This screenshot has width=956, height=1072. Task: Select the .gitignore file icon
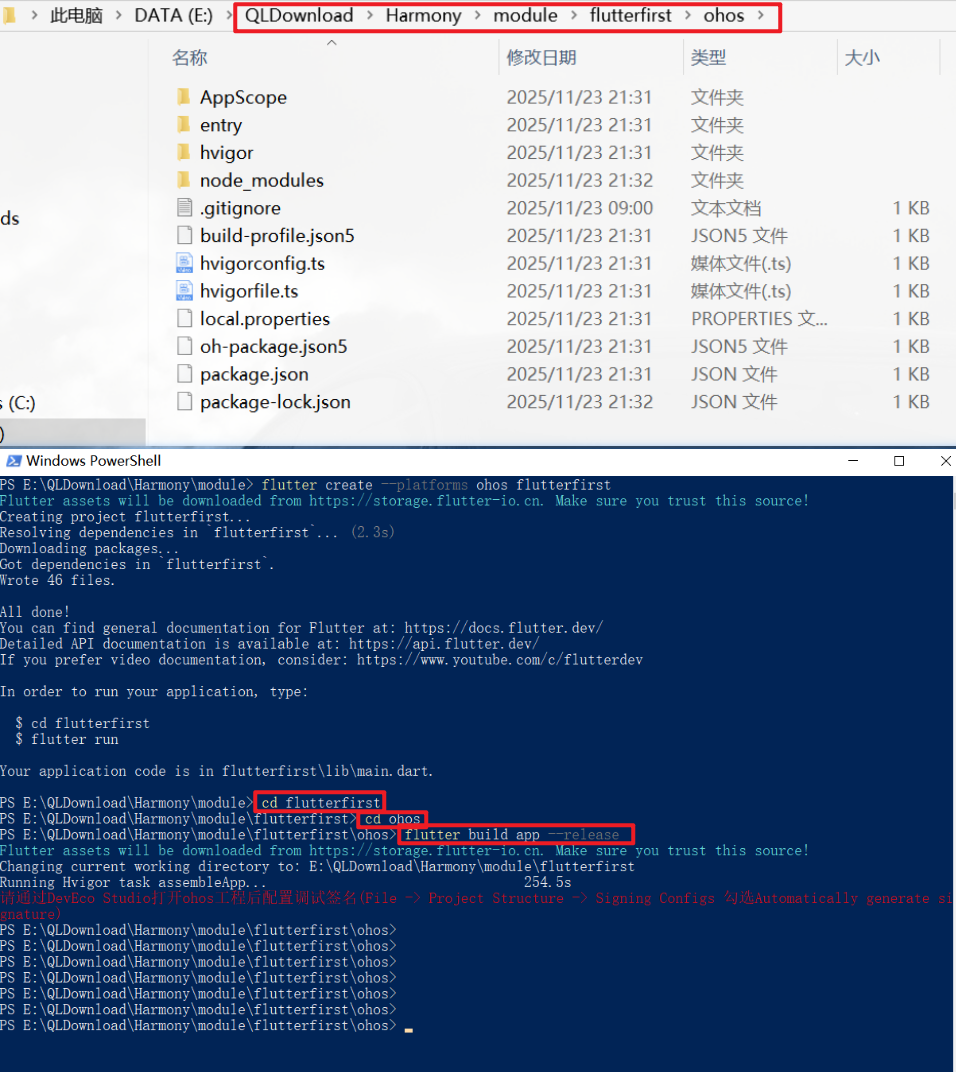tap(184, 208)
